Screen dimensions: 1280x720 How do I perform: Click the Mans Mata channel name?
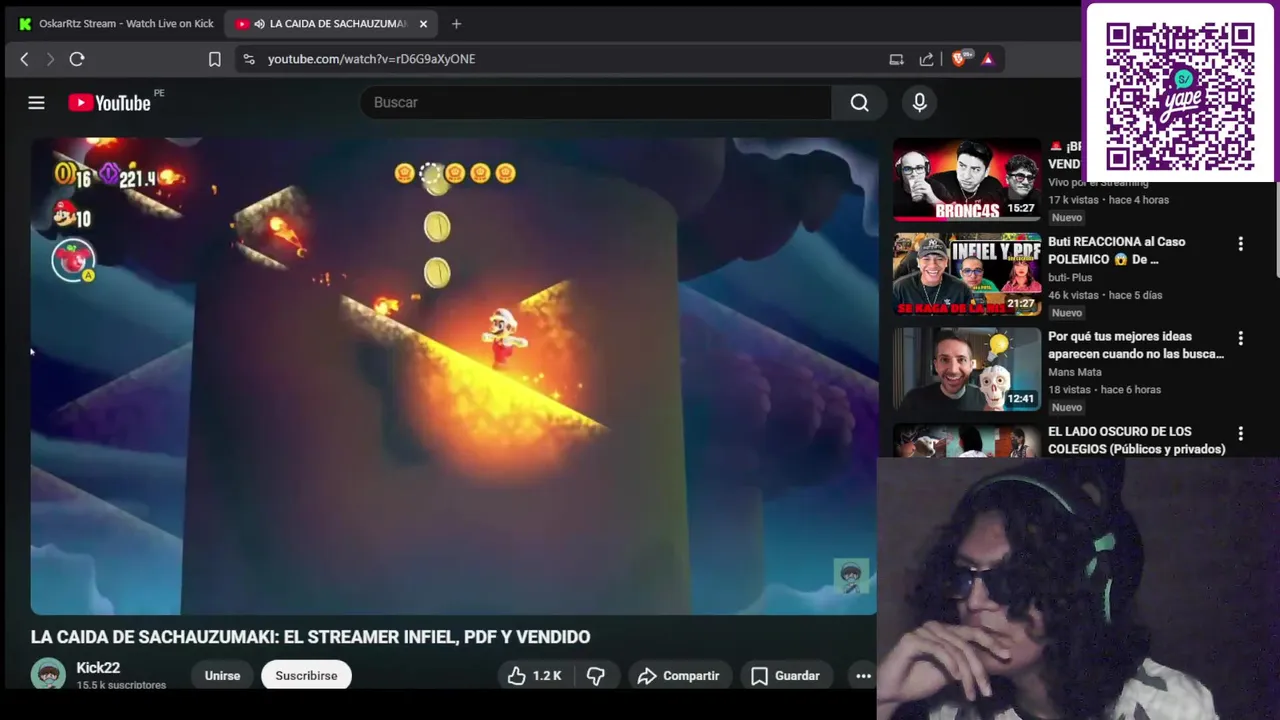[x=1075, y=372]
